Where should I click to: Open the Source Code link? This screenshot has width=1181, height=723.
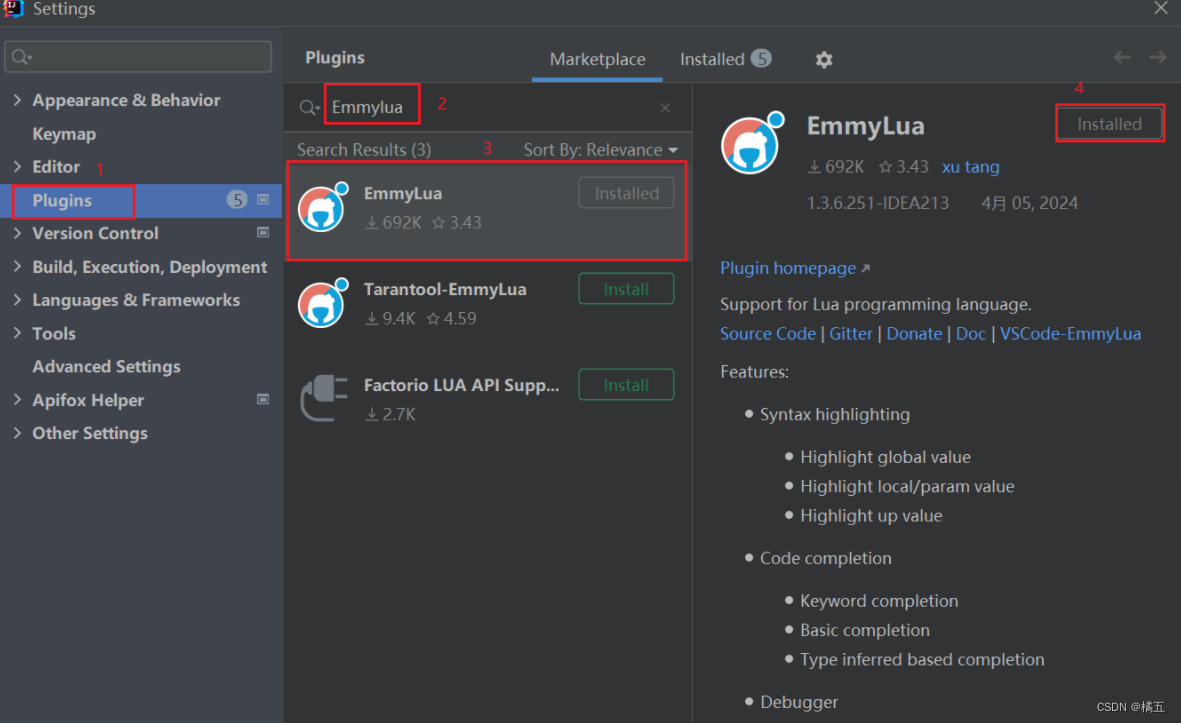point(767,334)
